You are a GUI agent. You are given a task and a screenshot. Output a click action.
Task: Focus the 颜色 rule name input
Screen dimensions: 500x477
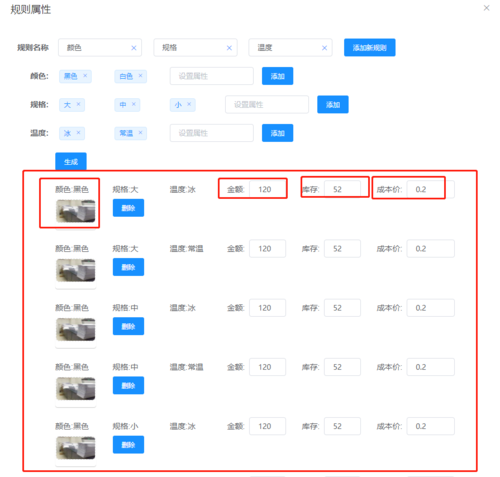pos(100,48)
